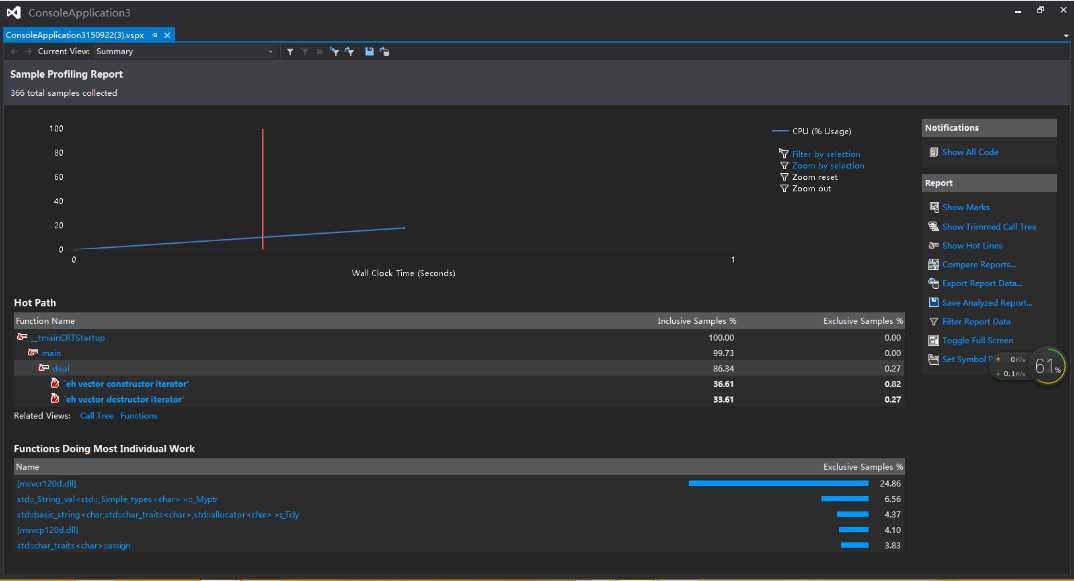This screenshot has width=1074, height=581.
Task: Open the _tmainCRTStartup function link
Action: [68, 338]
